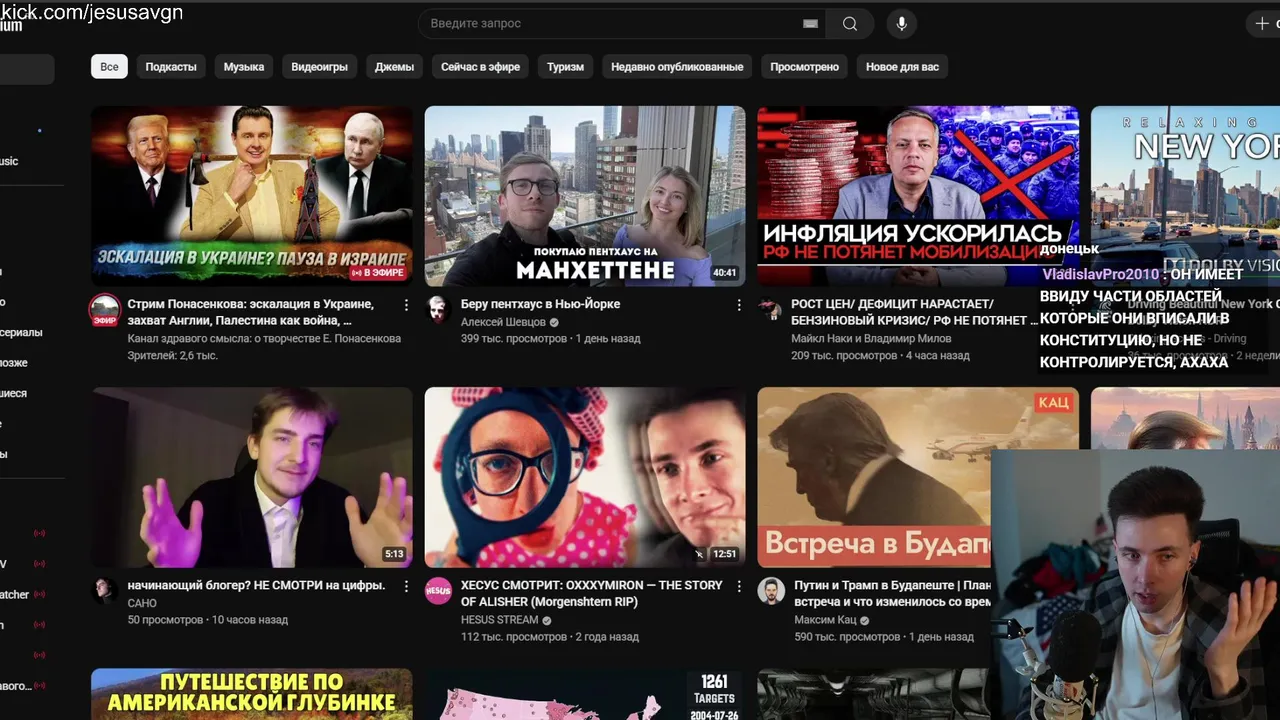Open the Путешествие по американской глубинке thumbnail

pos(252,694)
